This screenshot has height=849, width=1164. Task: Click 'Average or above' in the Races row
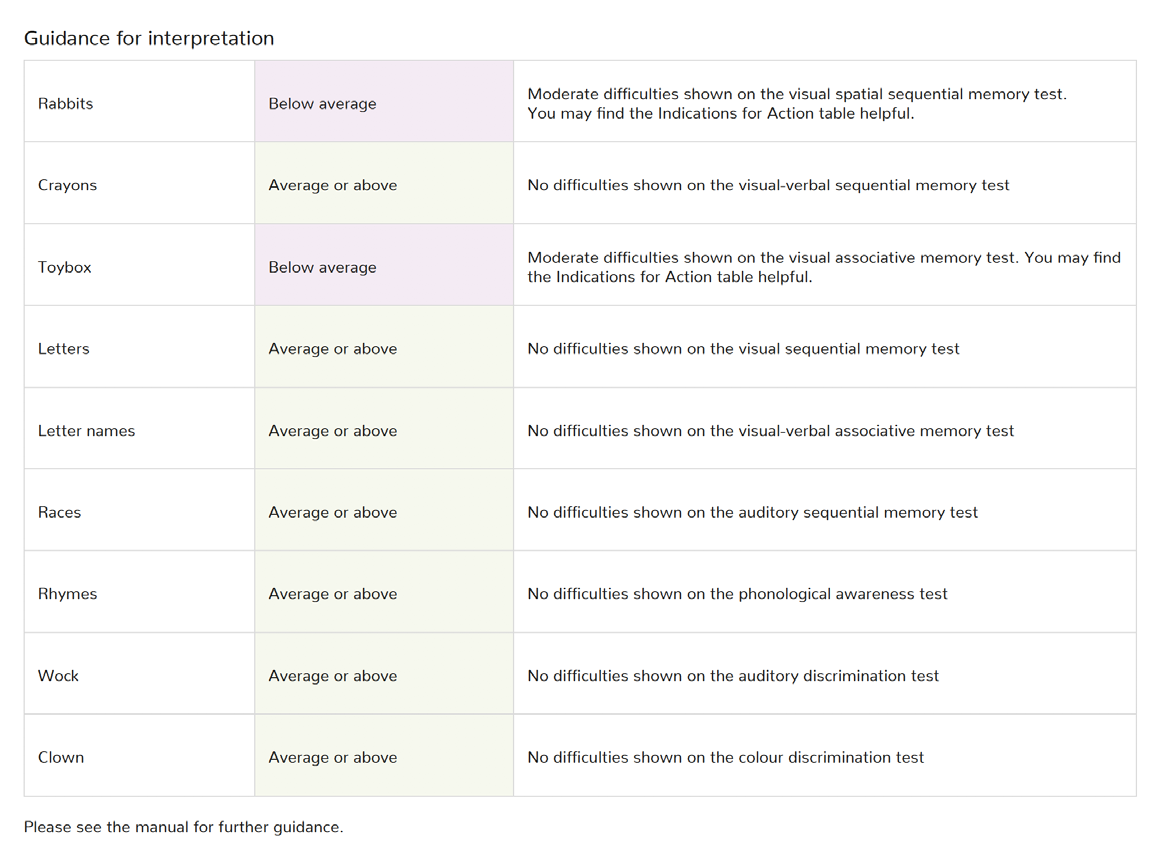coord(333,513)
